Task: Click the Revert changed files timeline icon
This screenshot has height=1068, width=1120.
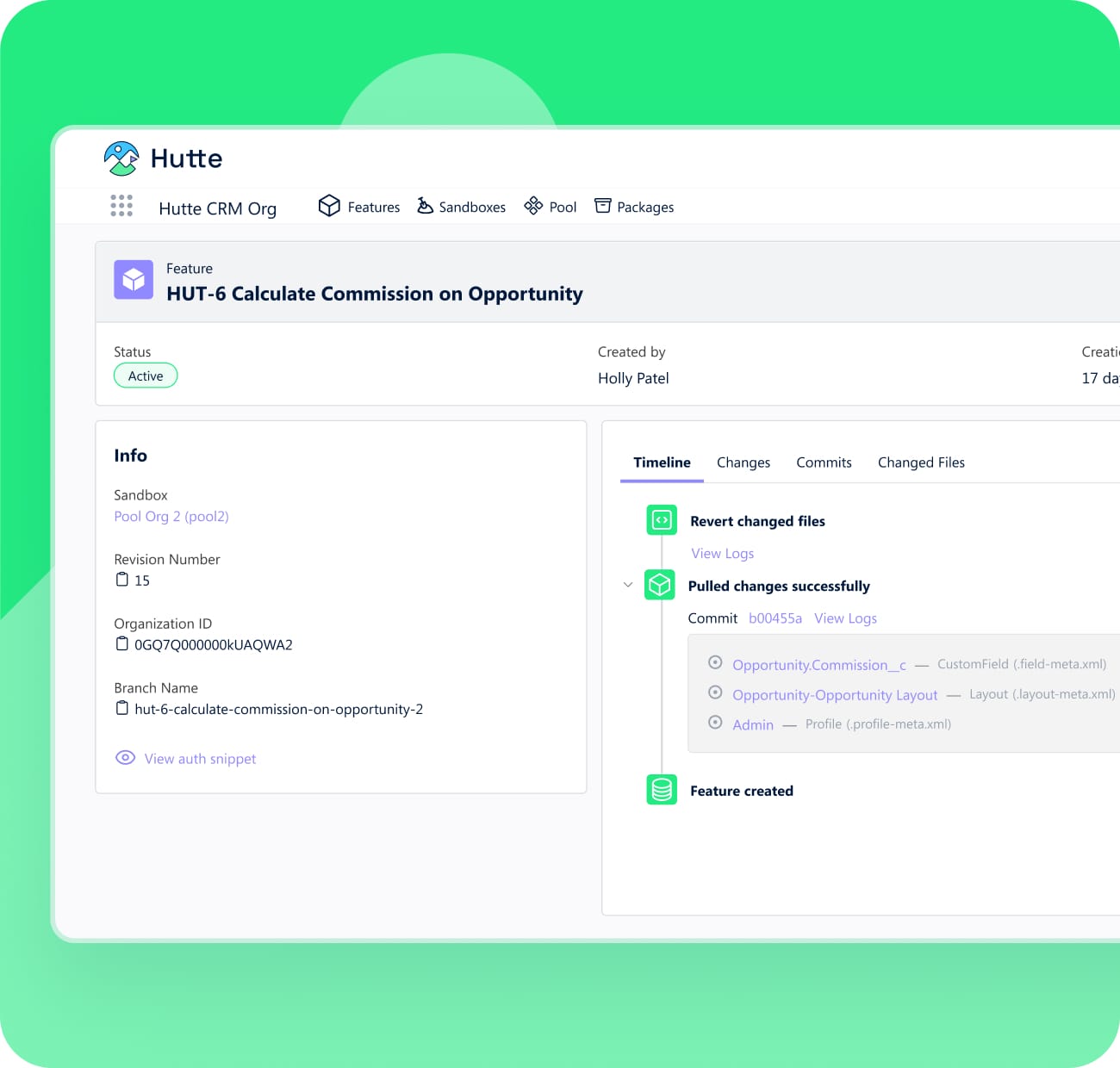Action: click(662, 520)
